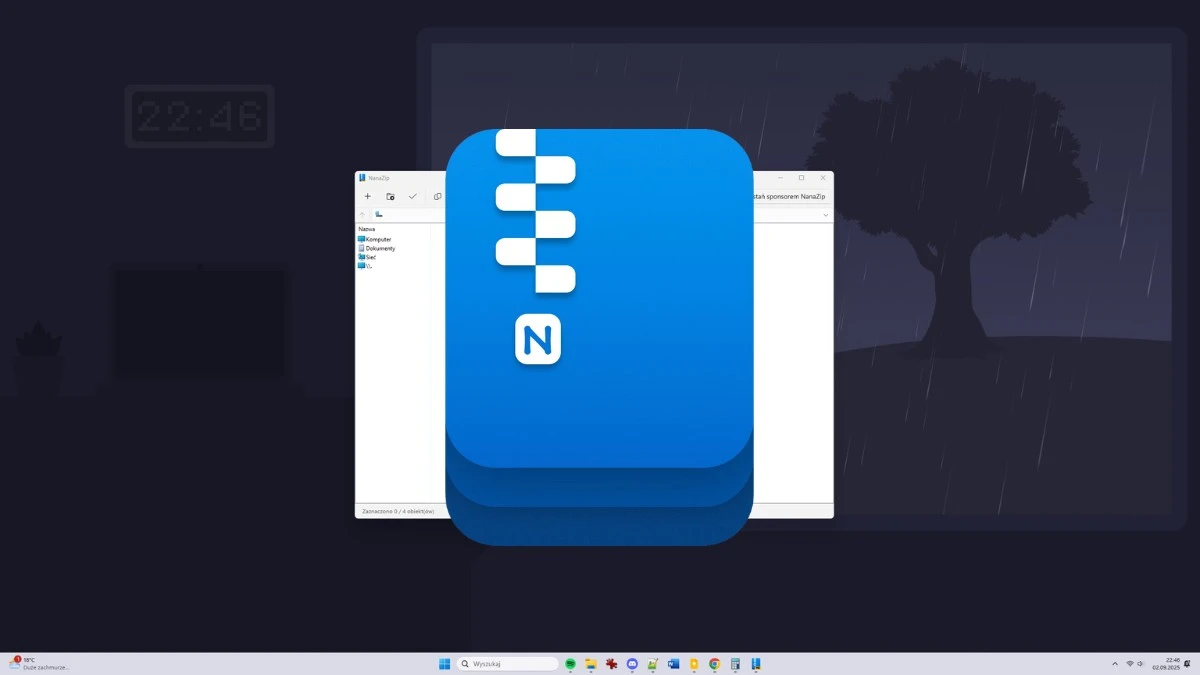
Task: Click the Extract toolbar icon in NanaZip
Action: (x=390, y=196)
